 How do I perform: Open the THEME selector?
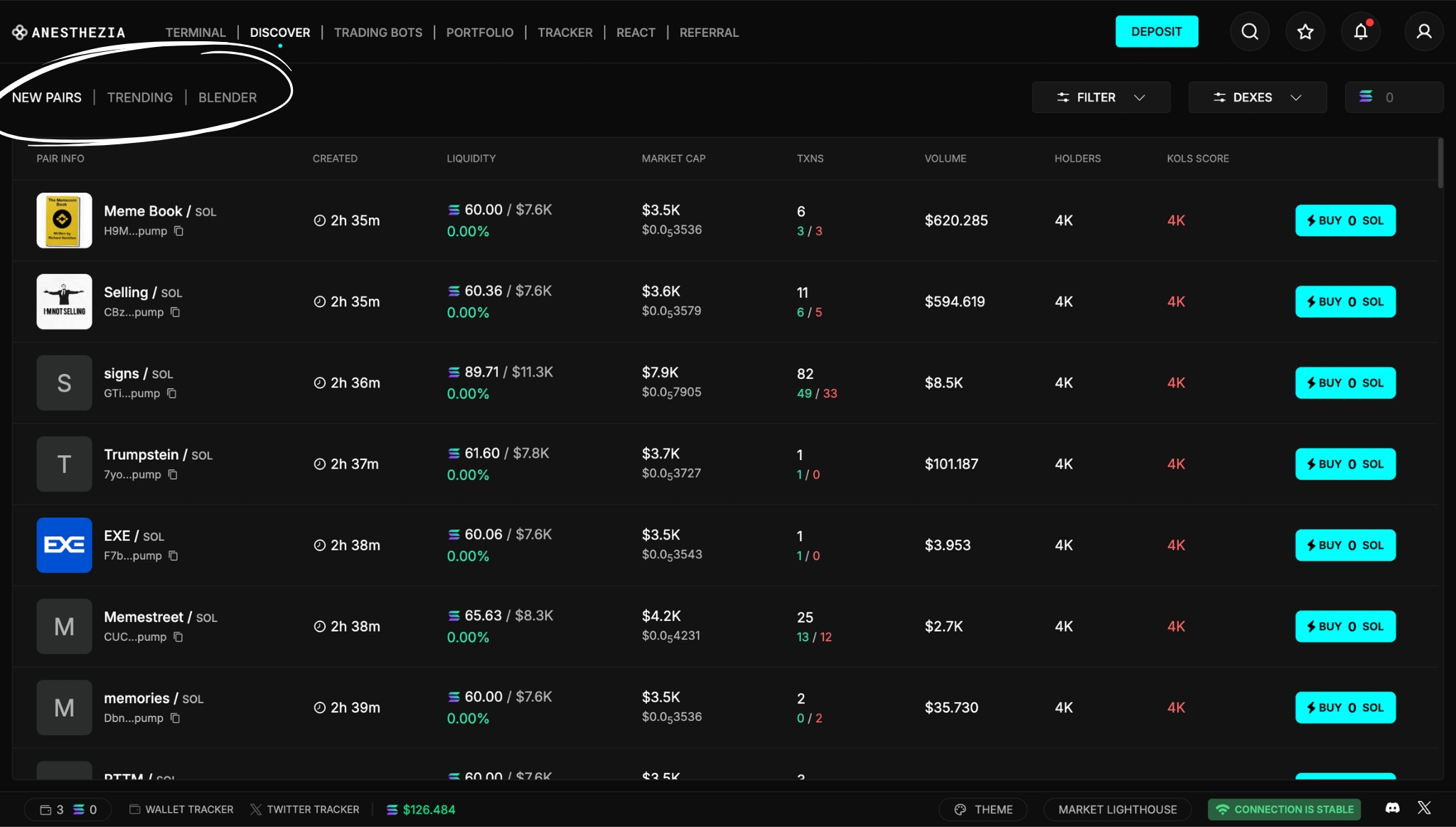click(983, 809)
